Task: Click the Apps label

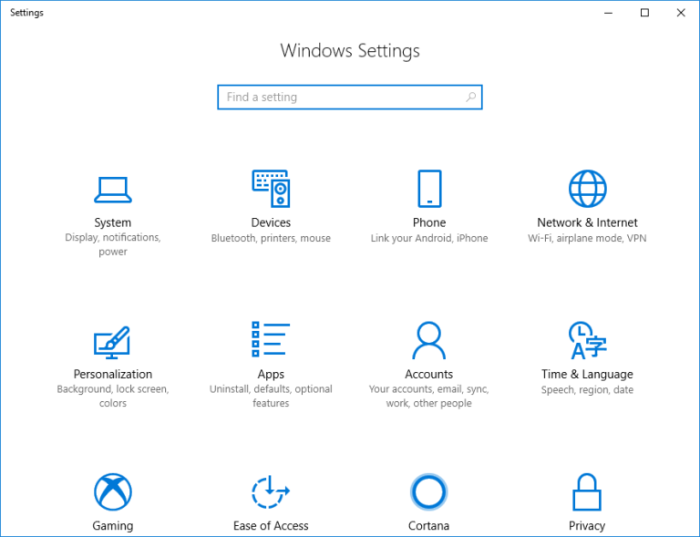Action: tap(271, 374)
